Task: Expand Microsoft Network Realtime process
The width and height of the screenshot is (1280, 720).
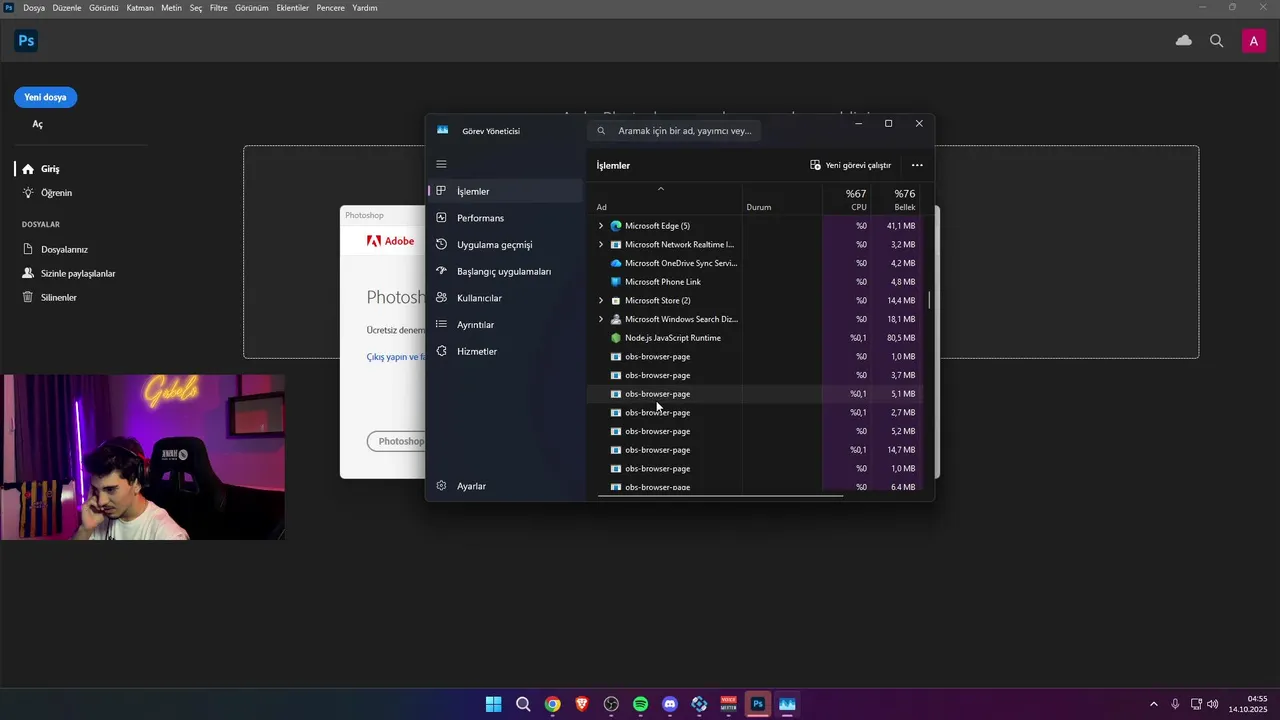Action: pyautogui.click(x=601, y=245)
